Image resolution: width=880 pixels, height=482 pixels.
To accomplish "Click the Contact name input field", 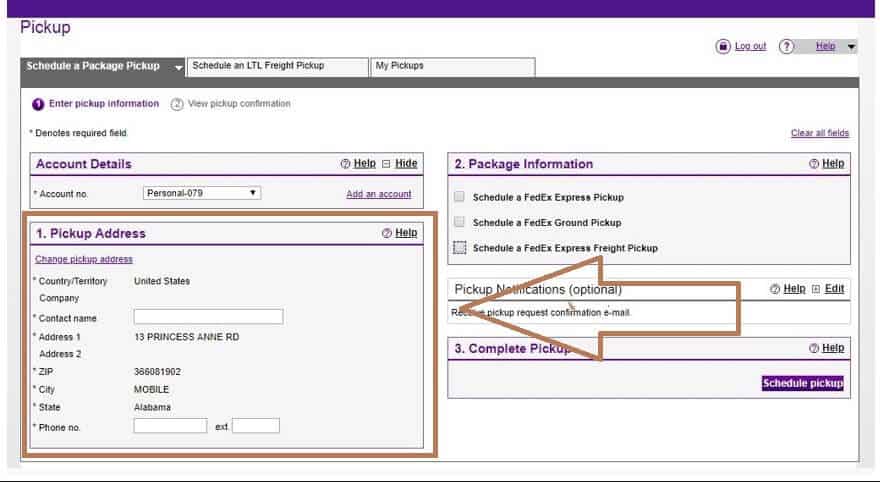I will (x=208, y=317).
